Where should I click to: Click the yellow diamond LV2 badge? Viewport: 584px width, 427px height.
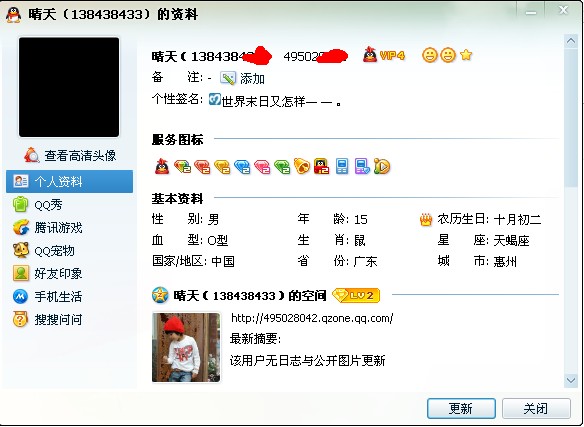[x=356, y=295]
